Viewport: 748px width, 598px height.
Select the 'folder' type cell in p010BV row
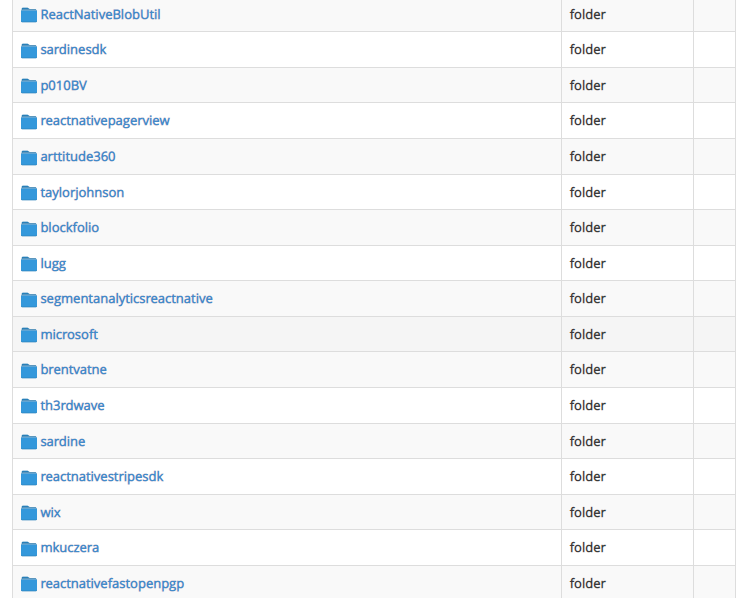tap(627, 85)
